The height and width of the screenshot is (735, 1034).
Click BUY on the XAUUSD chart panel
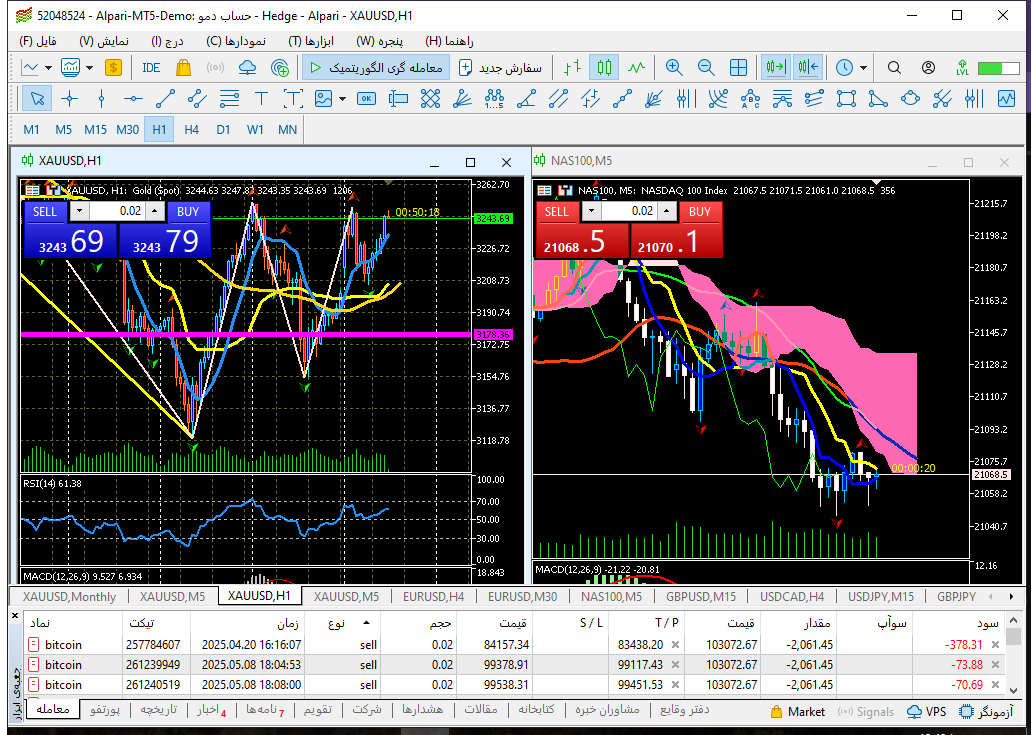coord(188,211)
